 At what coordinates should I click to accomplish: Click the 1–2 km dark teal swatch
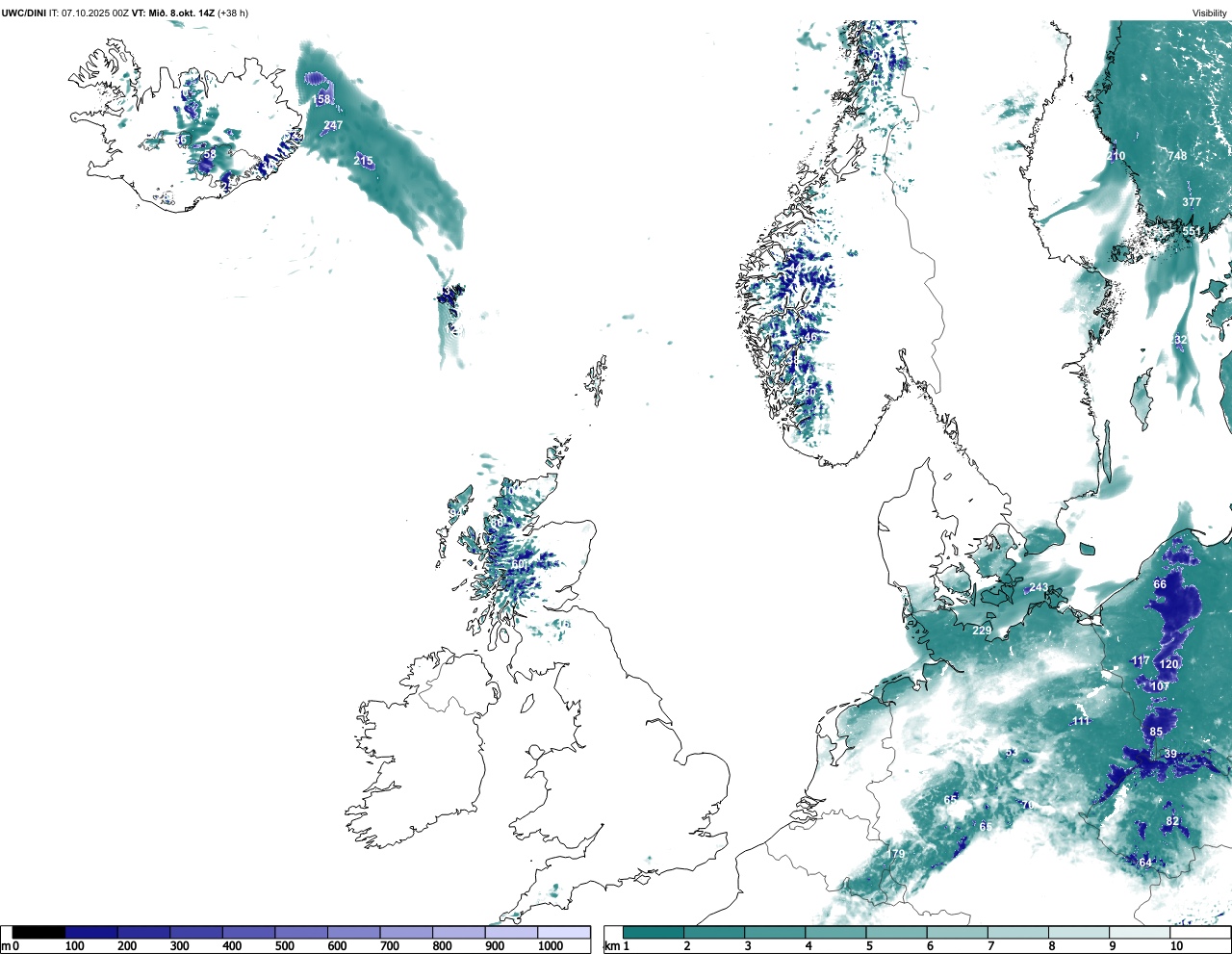(x=654, y=932)
